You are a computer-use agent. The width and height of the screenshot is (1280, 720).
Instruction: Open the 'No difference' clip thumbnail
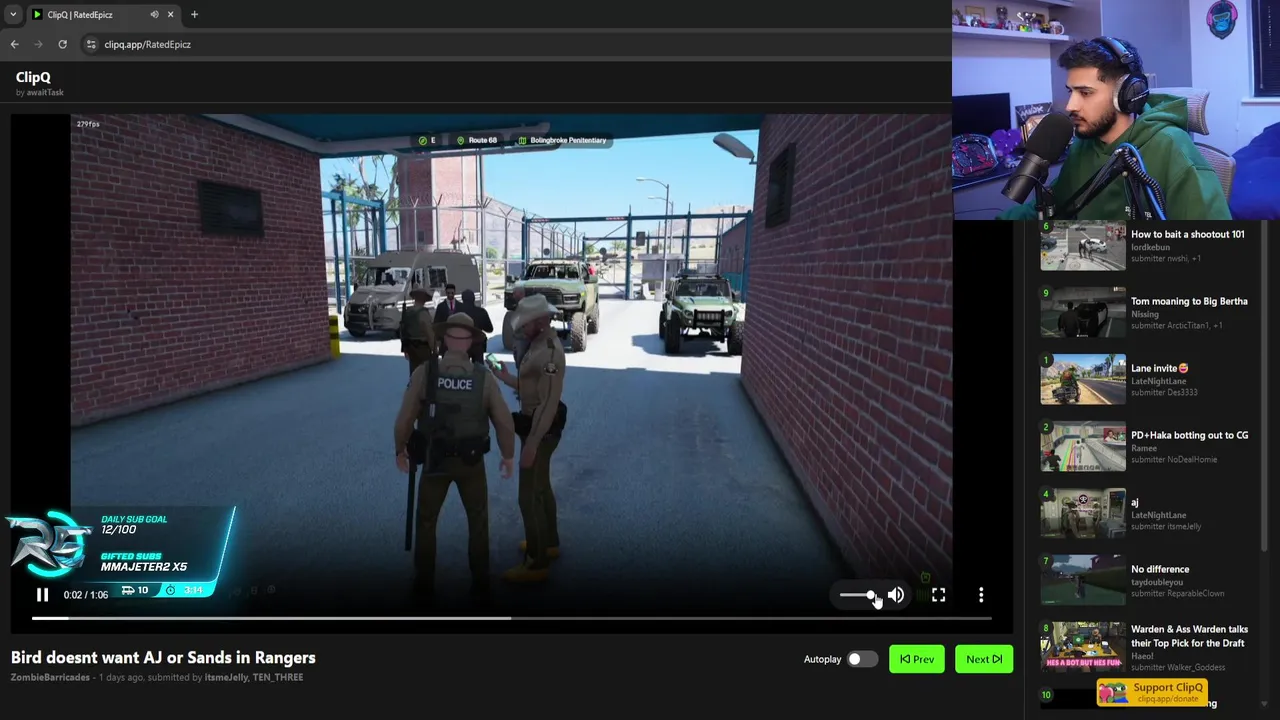[x=1083, y=580]
